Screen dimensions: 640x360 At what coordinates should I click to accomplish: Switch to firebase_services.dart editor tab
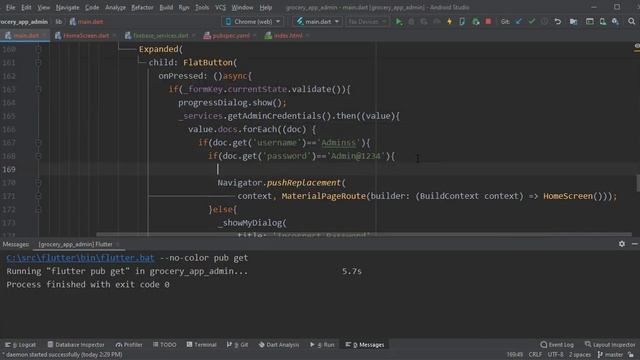(x=160, y=36)
